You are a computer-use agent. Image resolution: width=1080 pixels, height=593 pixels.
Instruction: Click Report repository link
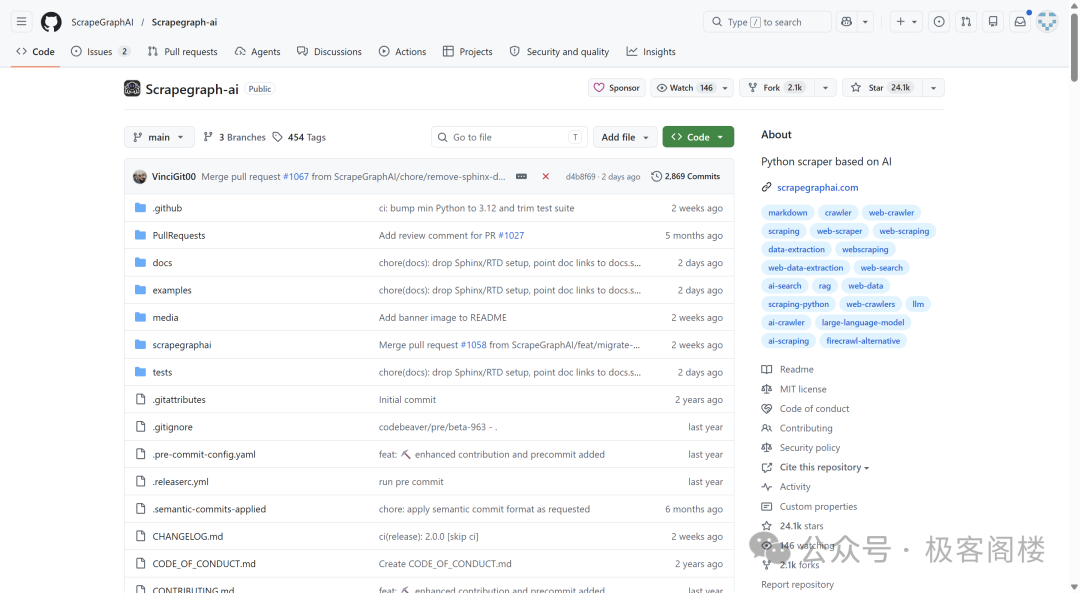click(797, 584)
